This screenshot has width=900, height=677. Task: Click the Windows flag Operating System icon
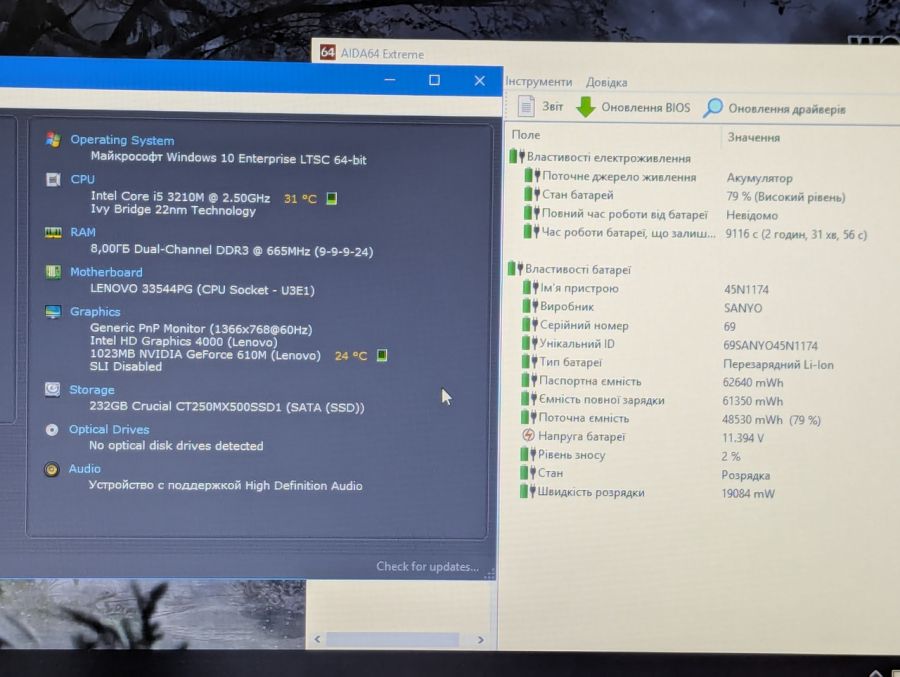click(x=53, y=140)
